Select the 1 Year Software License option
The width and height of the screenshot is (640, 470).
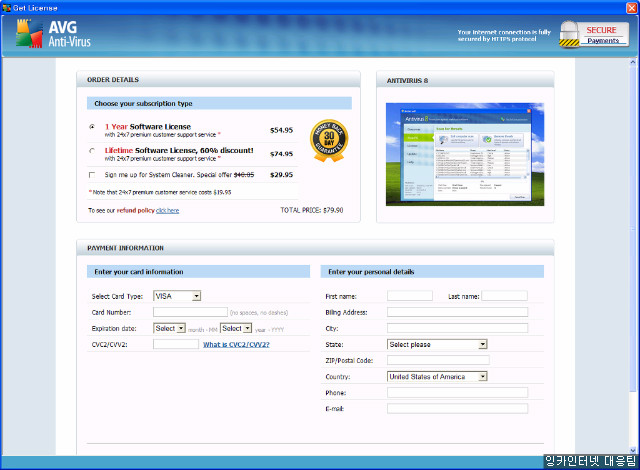click(92, 126)
